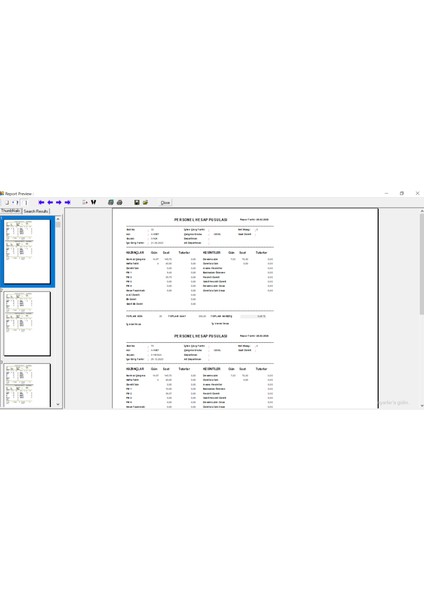424x600 pixels.
Task: Go to previous page arrow
Action: click(50, 202)
